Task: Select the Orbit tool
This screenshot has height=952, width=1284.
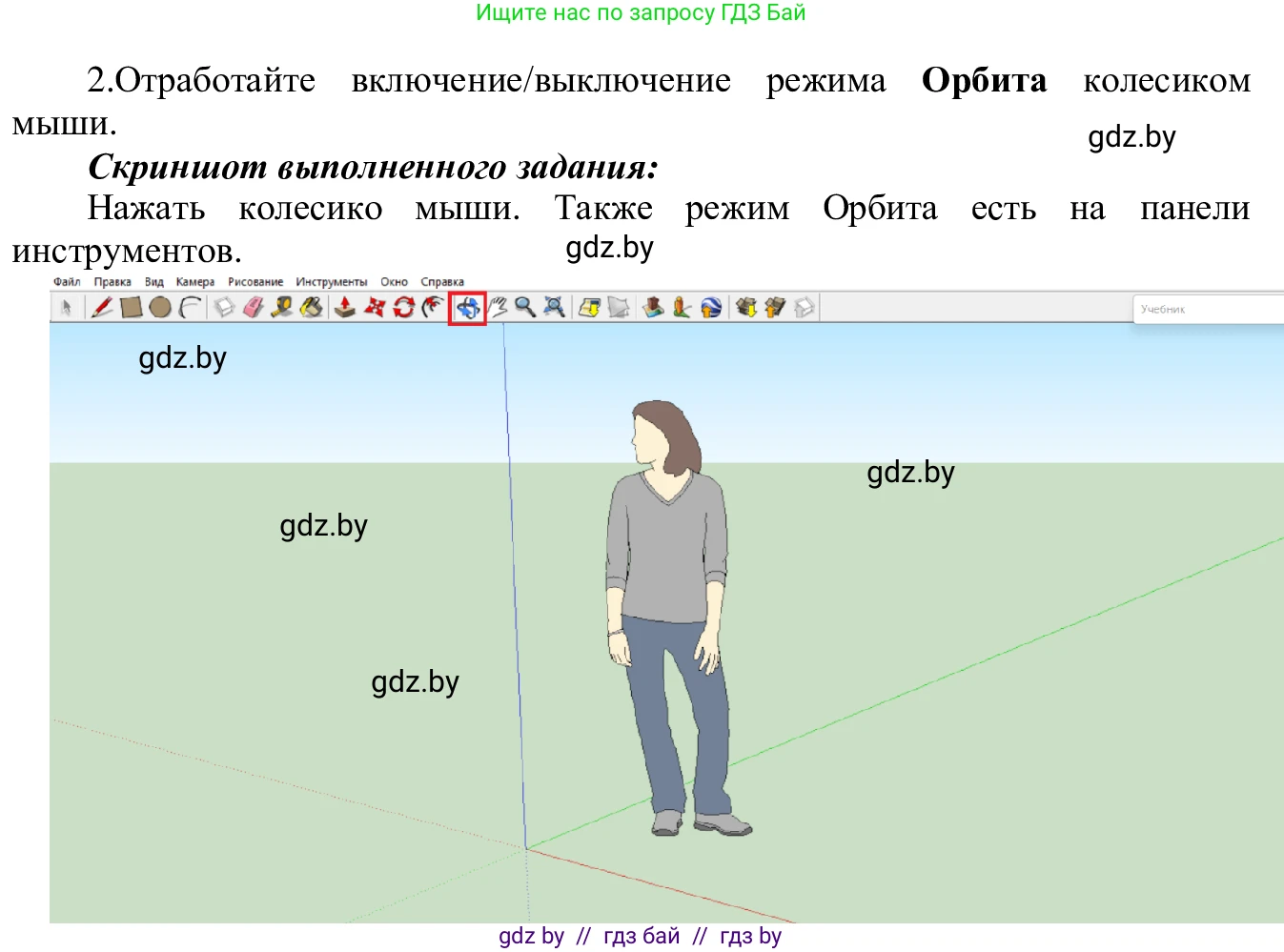Action: coord(468,307)
